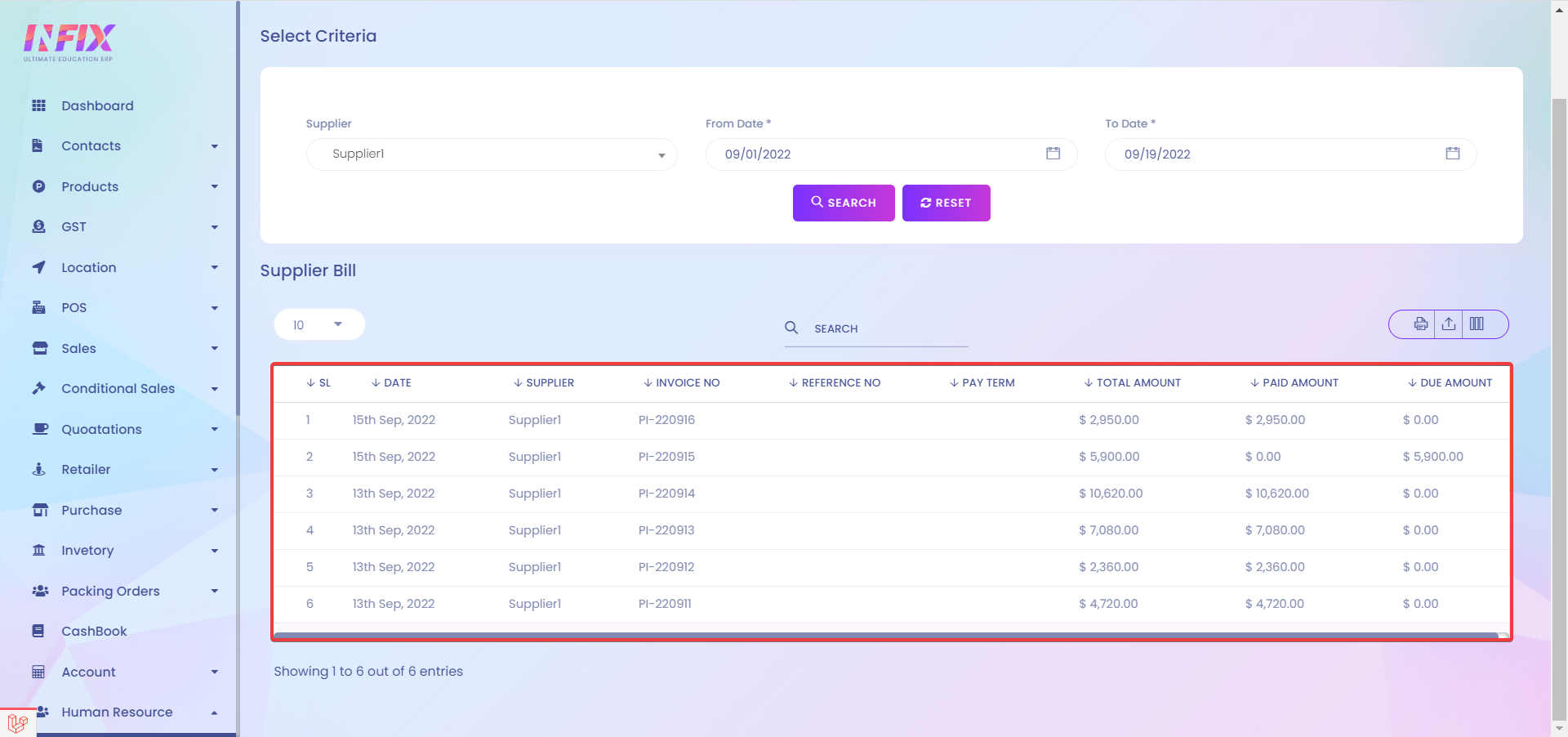The height and width of the screenshot is (737, 1568).
Task: Open the Supplier dropdown
Action: (x=492, y=154)
